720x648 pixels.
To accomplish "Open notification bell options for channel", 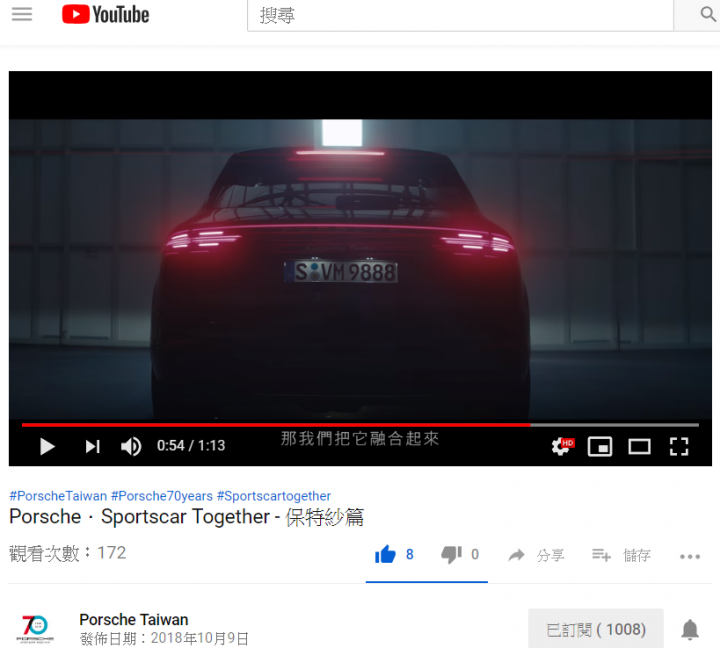I will click(690, 629).
